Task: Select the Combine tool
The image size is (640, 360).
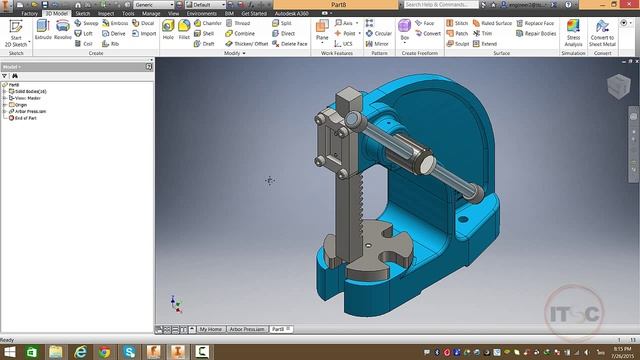Action: pyautogui.click(x=240, y=33)
